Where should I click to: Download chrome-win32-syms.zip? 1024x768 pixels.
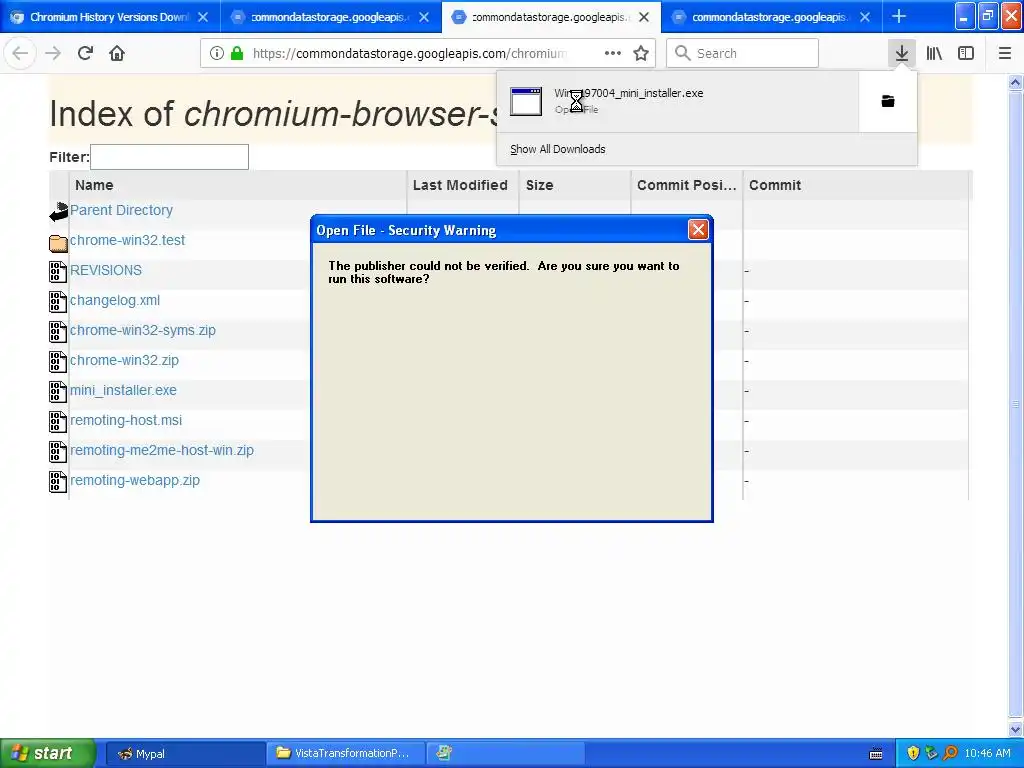point(142,330)
